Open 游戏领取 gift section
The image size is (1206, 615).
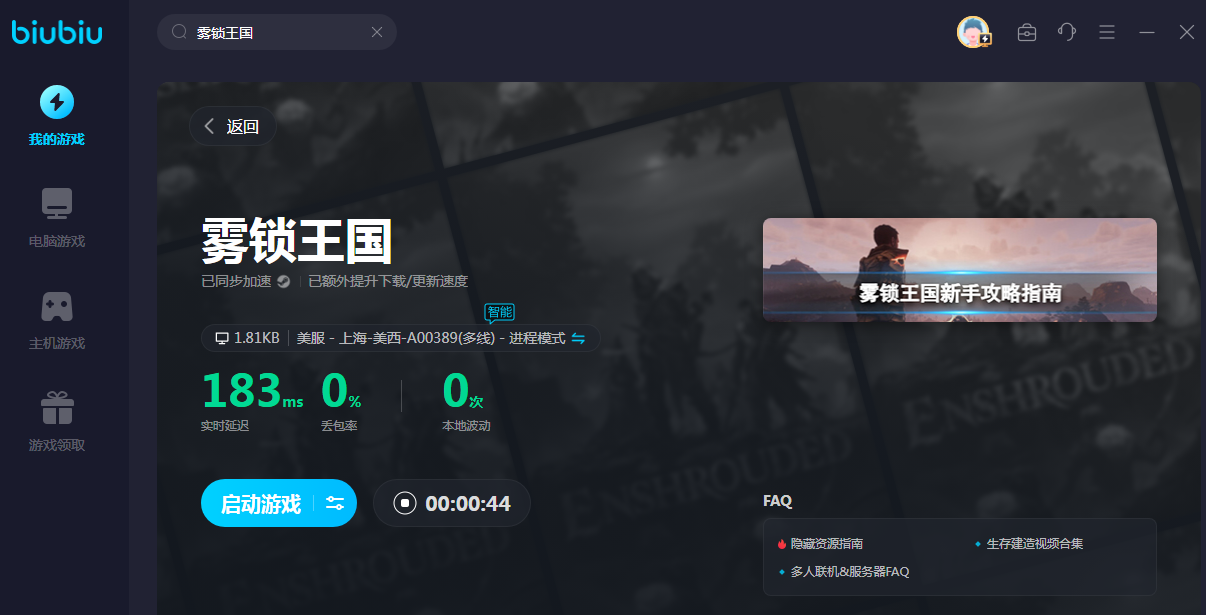[x=57, y=422]
